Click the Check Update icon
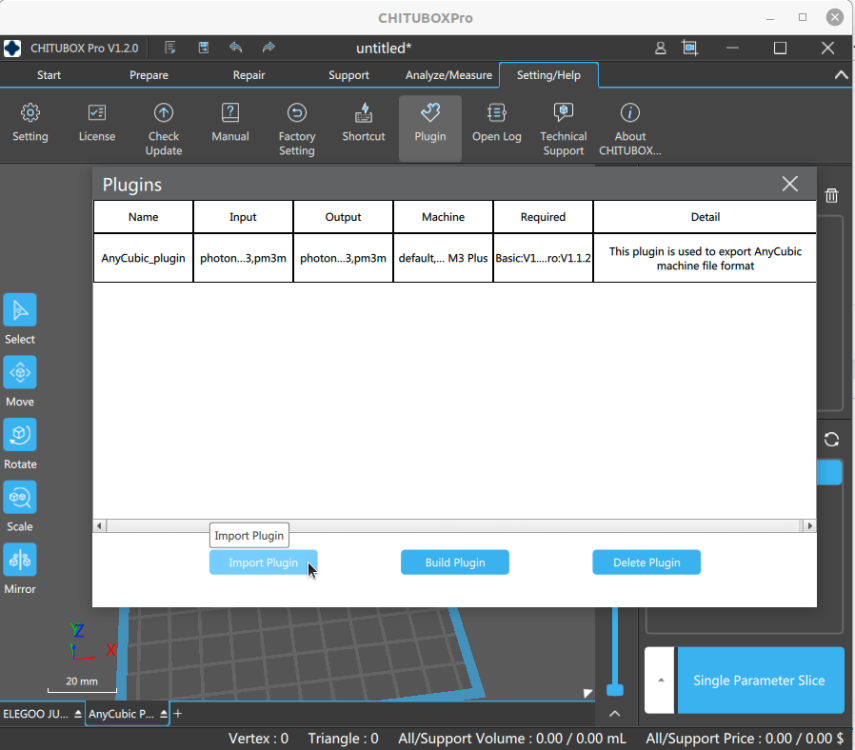This screenshot has height=750, width=855. pyautogui.click(x=163, y=113)
